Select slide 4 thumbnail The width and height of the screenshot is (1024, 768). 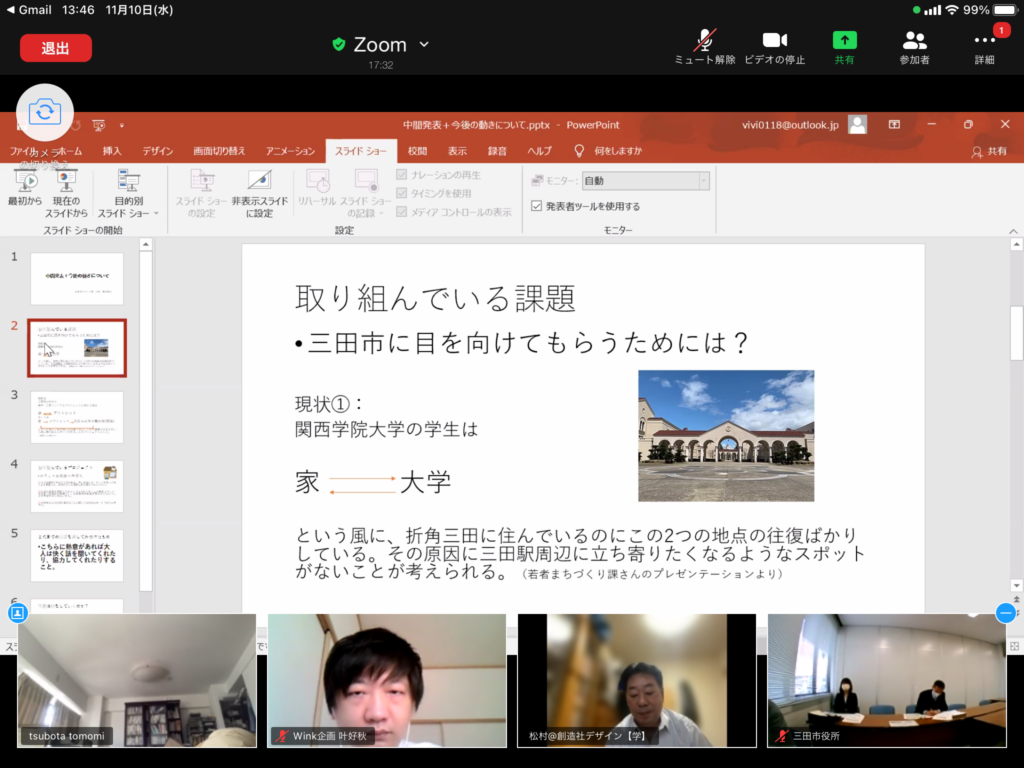[x=77, y=487]
